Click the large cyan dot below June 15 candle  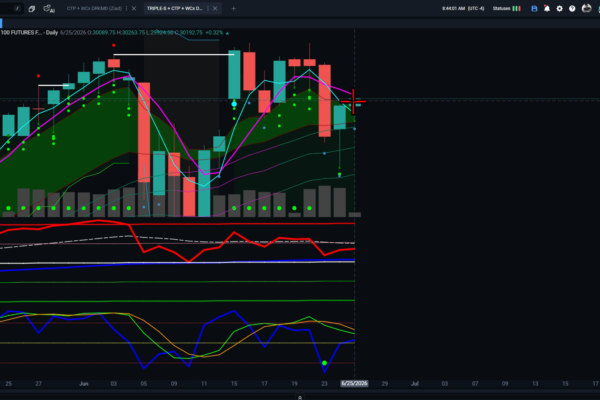pyautogui.click(x=234, y=104)
